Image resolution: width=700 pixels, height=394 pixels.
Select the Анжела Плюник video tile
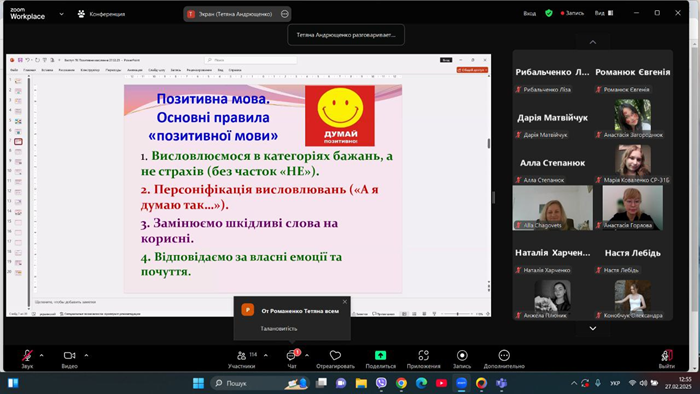[552, 298]
